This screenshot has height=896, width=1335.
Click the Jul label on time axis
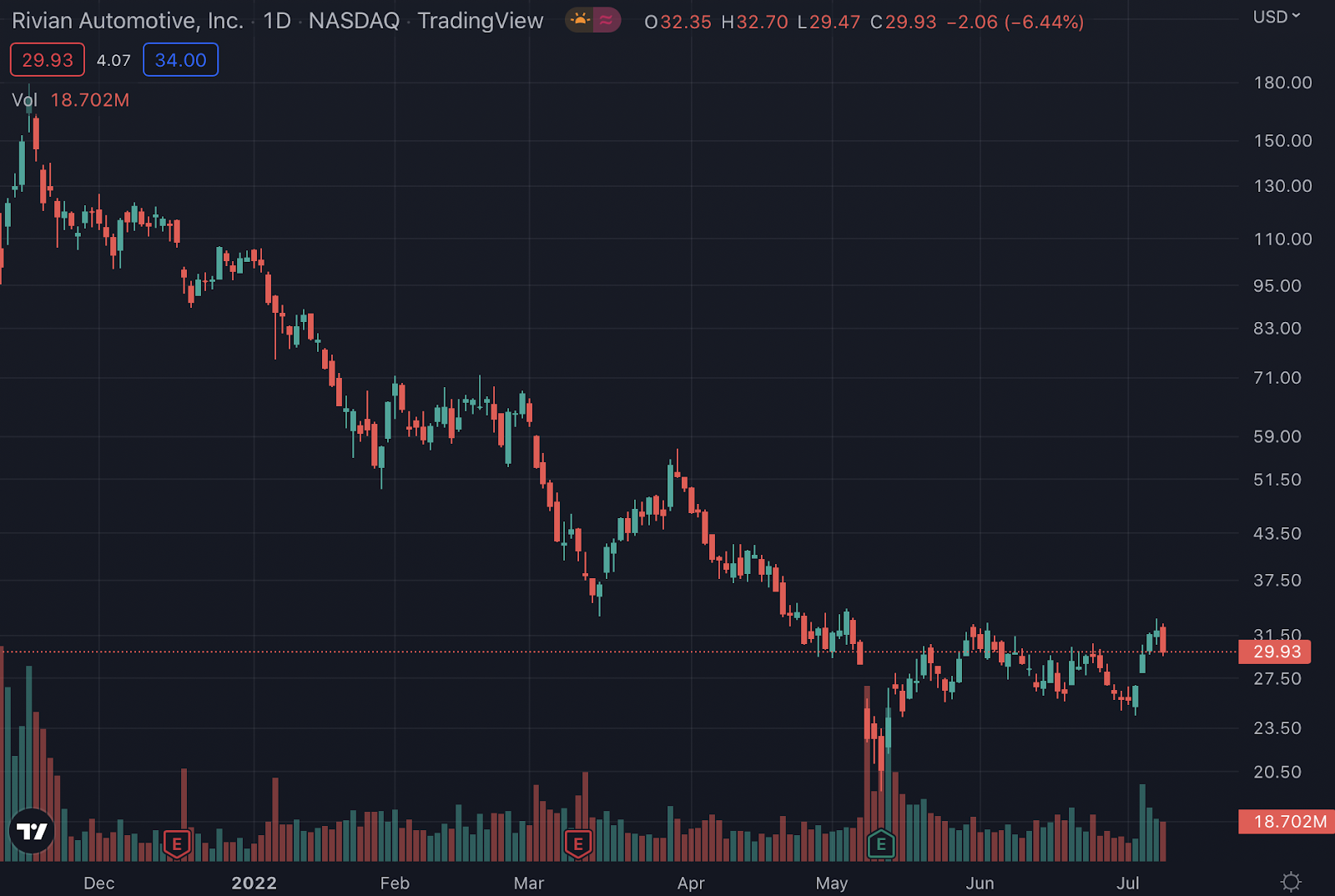[1128, 883]
